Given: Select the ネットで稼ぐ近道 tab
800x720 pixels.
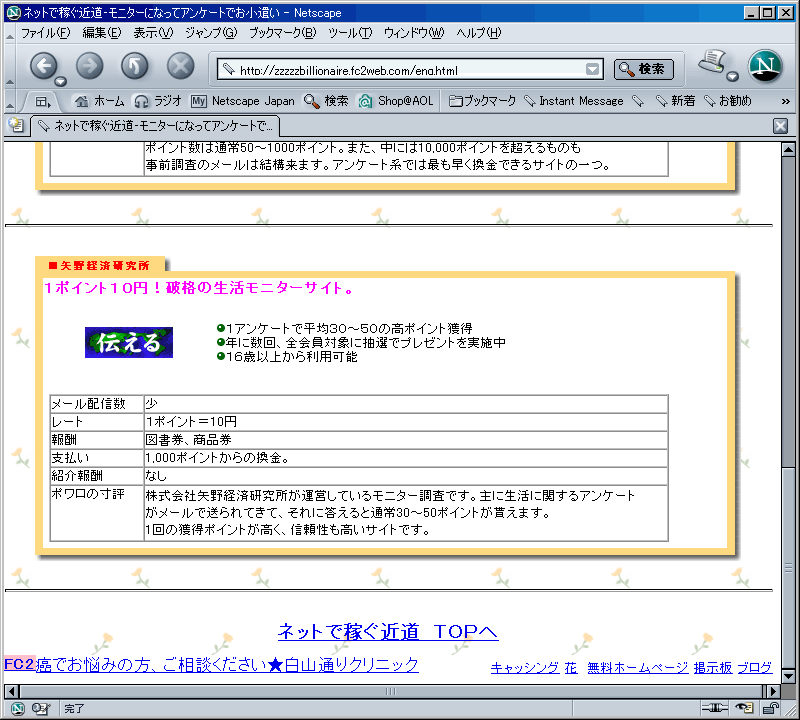Looking at the screenshot, I should [155, 126].
